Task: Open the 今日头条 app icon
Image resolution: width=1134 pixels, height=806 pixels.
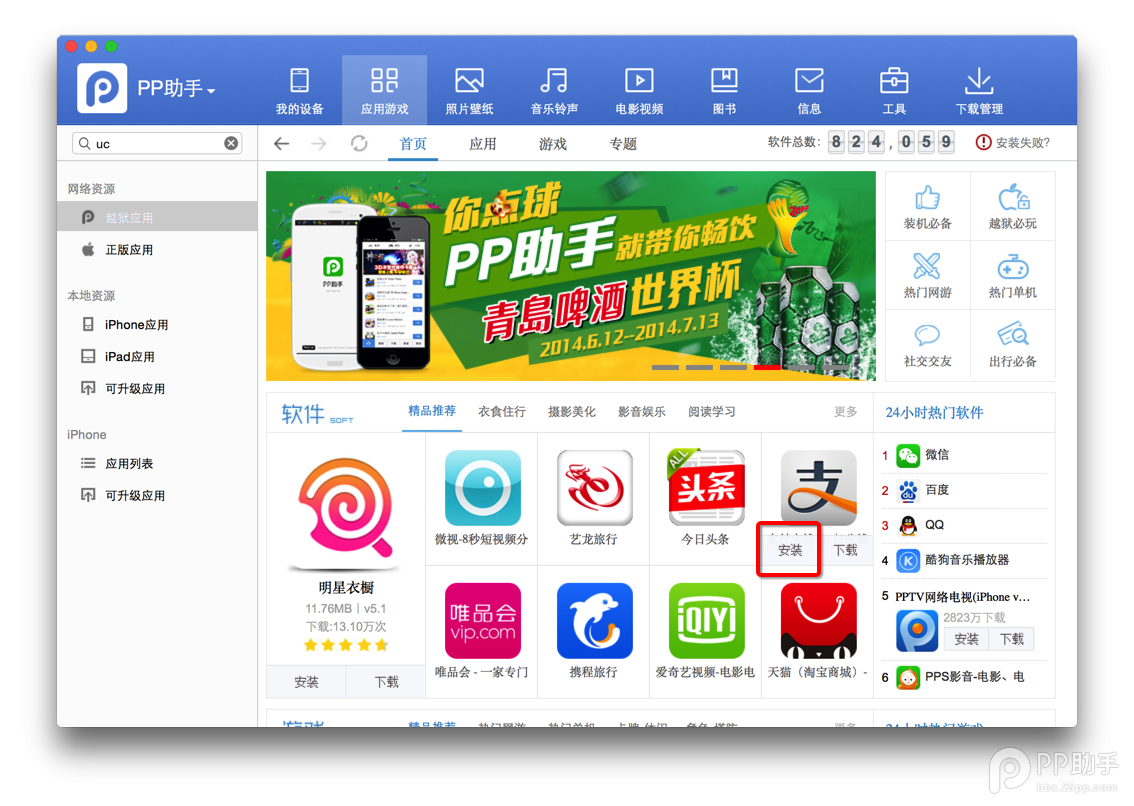Action: pos(706,488)
